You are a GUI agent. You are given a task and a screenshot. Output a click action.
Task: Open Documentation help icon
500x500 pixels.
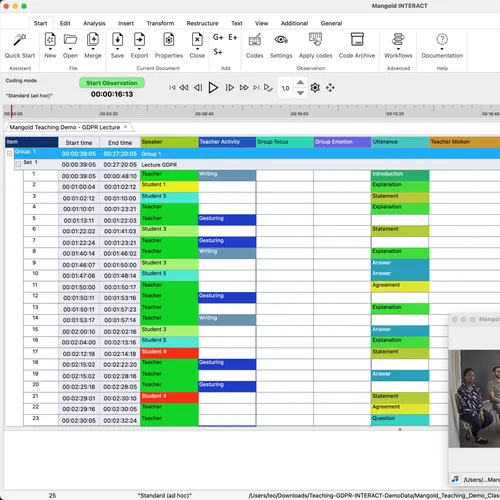coord(442,39)
